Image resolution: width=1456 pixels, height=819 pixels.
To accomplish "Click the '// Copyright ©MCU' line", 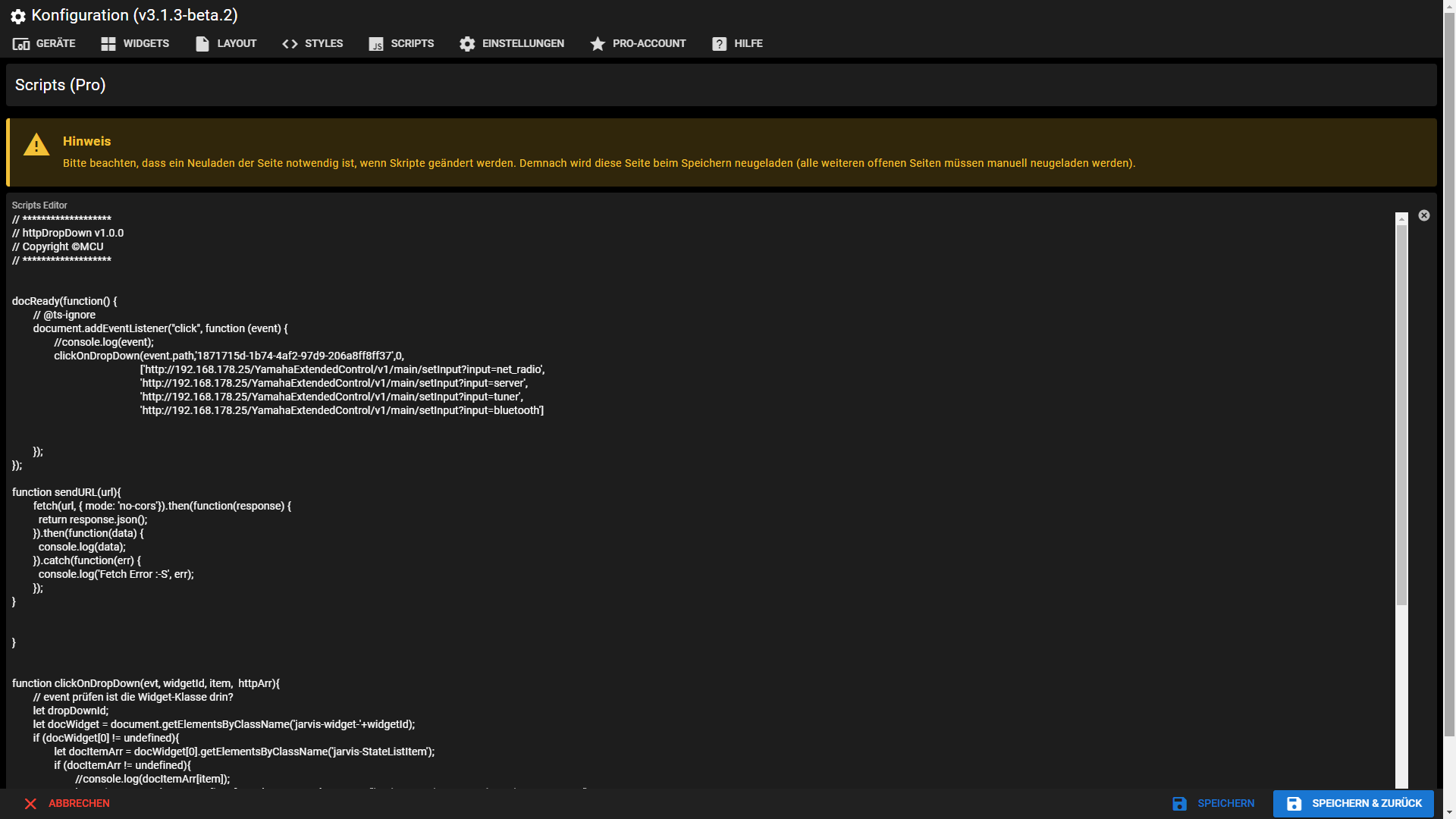I will click(58, 246).
